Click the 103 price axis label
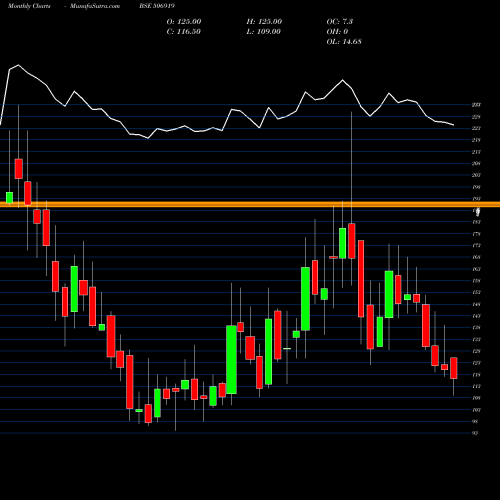500x500 pixels. tap(476, 410)
